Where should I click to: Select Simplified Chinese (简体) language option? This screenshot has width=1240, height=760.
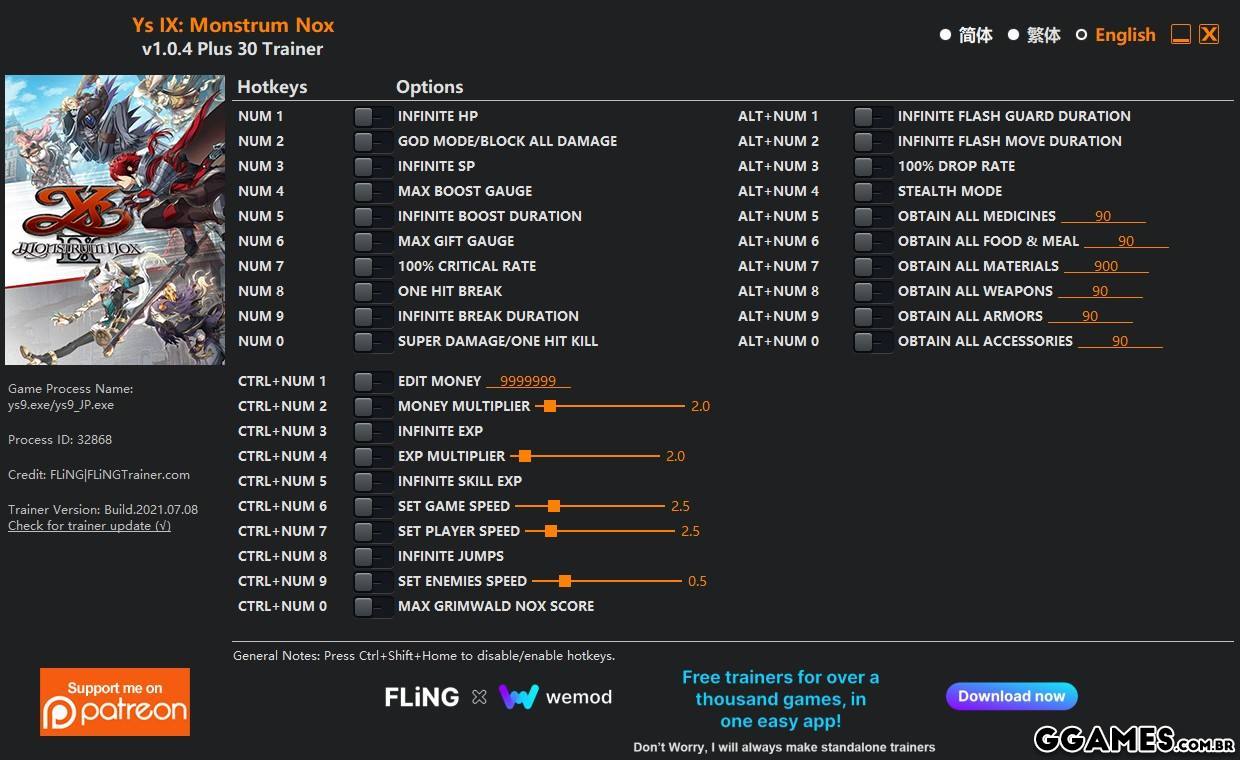945,35
